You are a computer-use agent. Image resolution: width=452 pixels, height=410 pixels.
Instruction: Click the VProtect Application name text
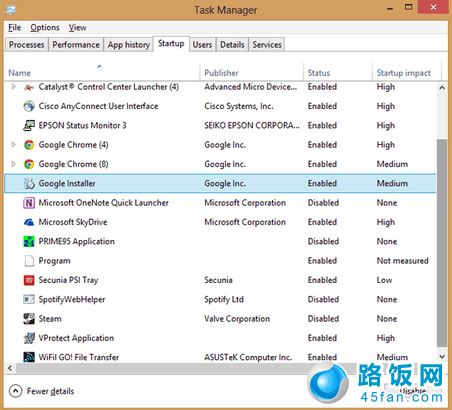[76, 338]
